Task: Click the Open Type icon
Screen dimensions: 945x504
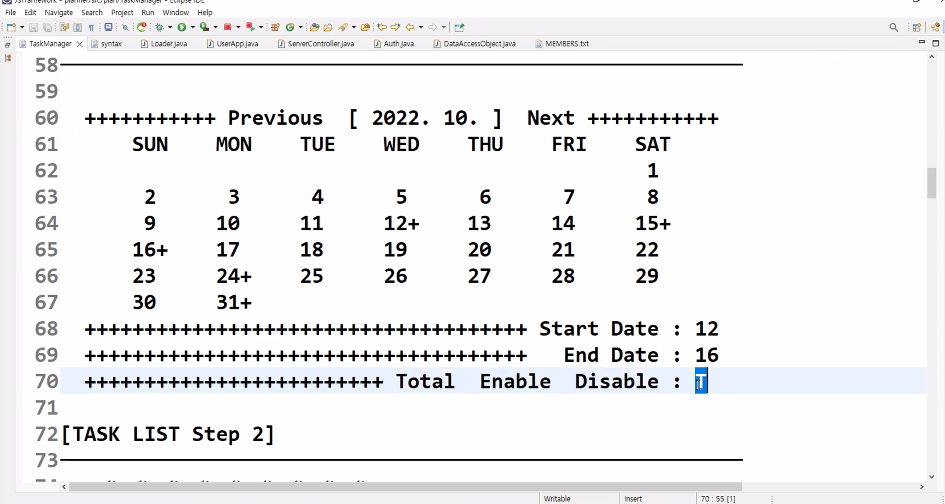Action: (314, 27)
